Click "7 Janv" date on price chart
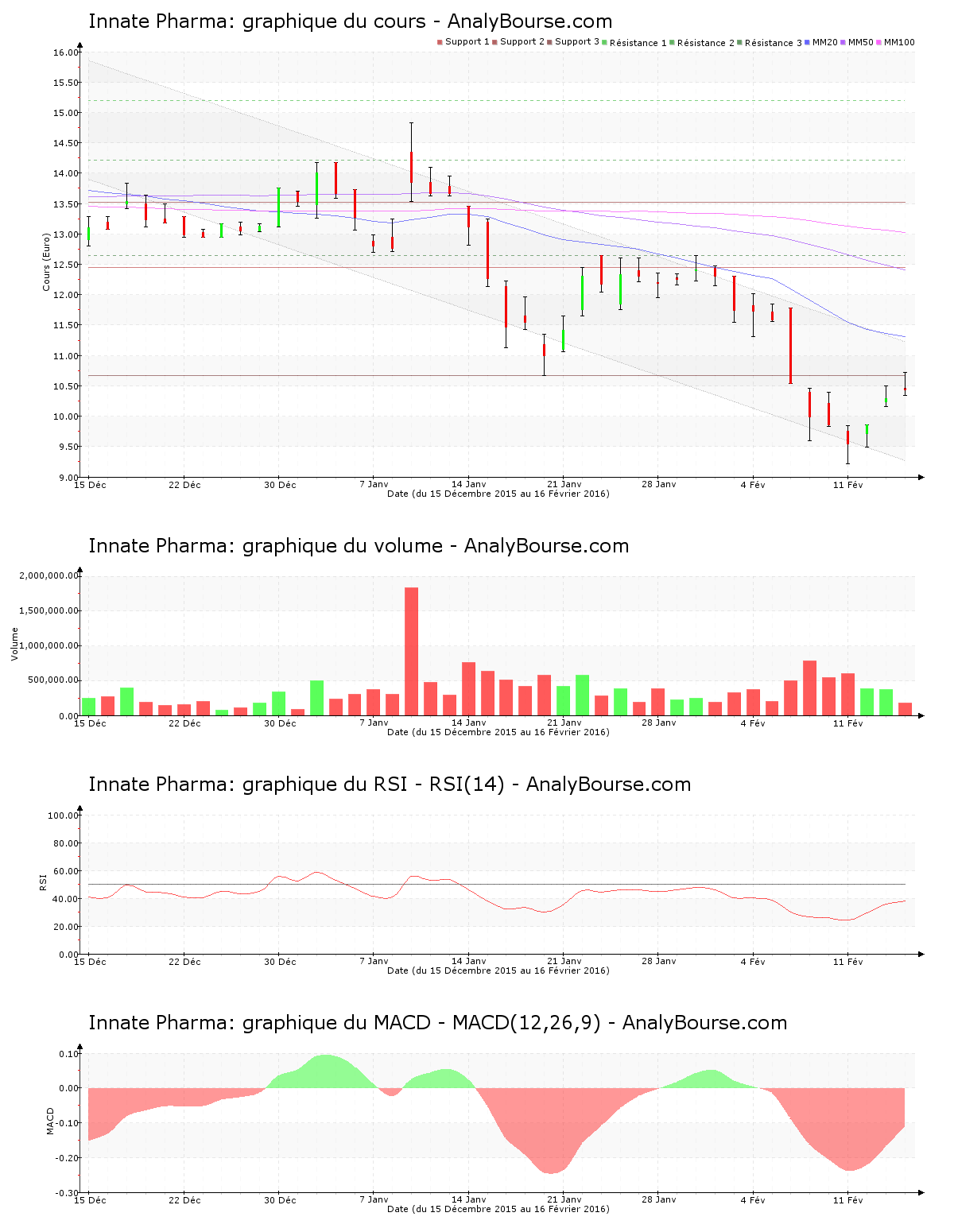The width and height of the screenshot is (954, 1232). 374,484
